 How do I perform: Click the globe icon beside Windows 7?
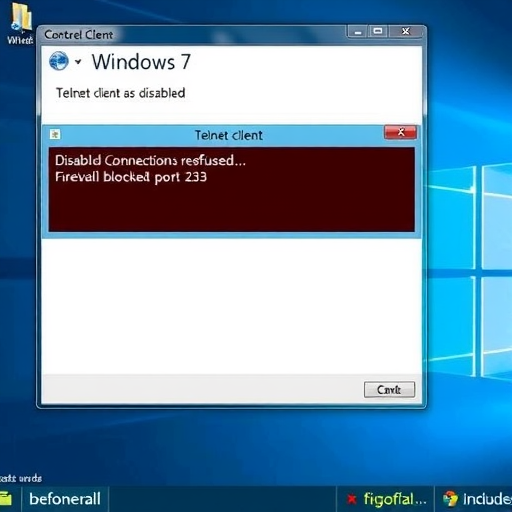(x=59, y=61)
